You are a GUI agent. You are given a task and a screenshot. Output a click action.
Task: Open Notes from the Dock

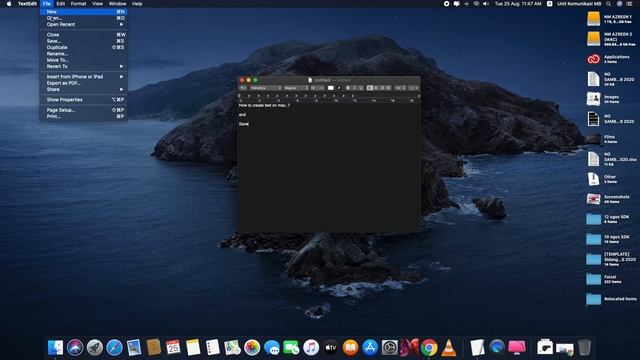coord(193,347)
